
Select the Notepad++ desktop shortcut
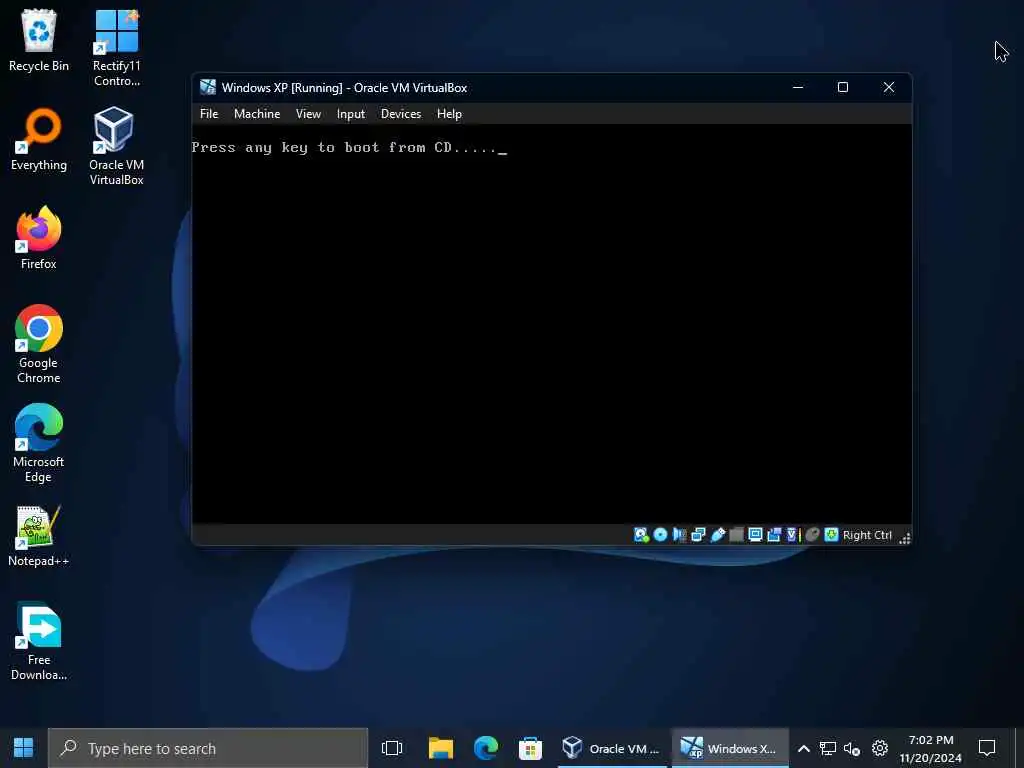coord(39,536)
